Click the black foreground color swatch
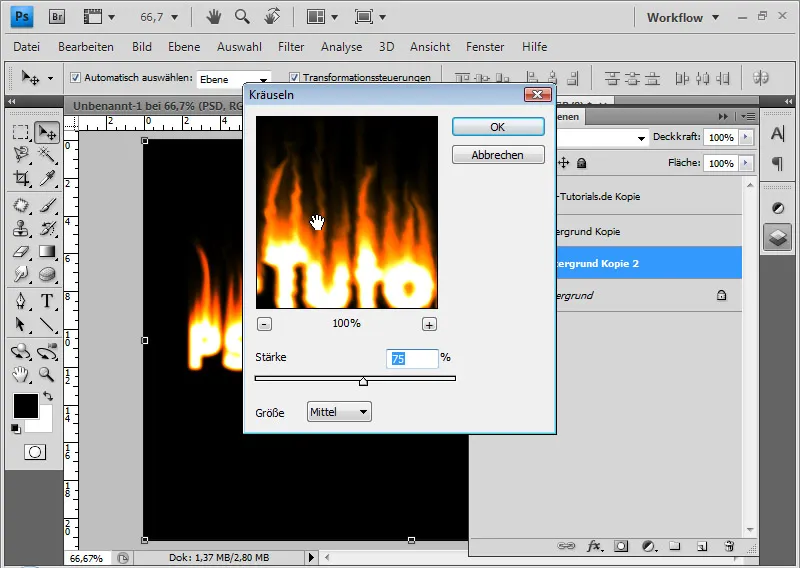This screenshot has height=568, width=800. (26, 406)
